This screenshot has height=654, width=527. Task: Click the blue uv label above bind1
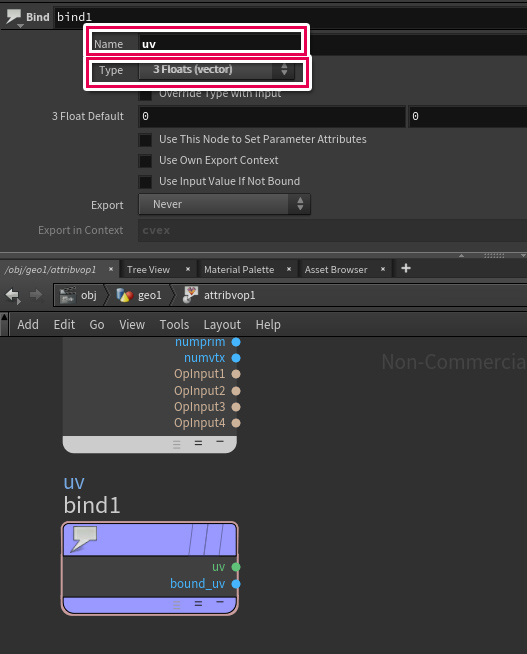tap(74, 483)
